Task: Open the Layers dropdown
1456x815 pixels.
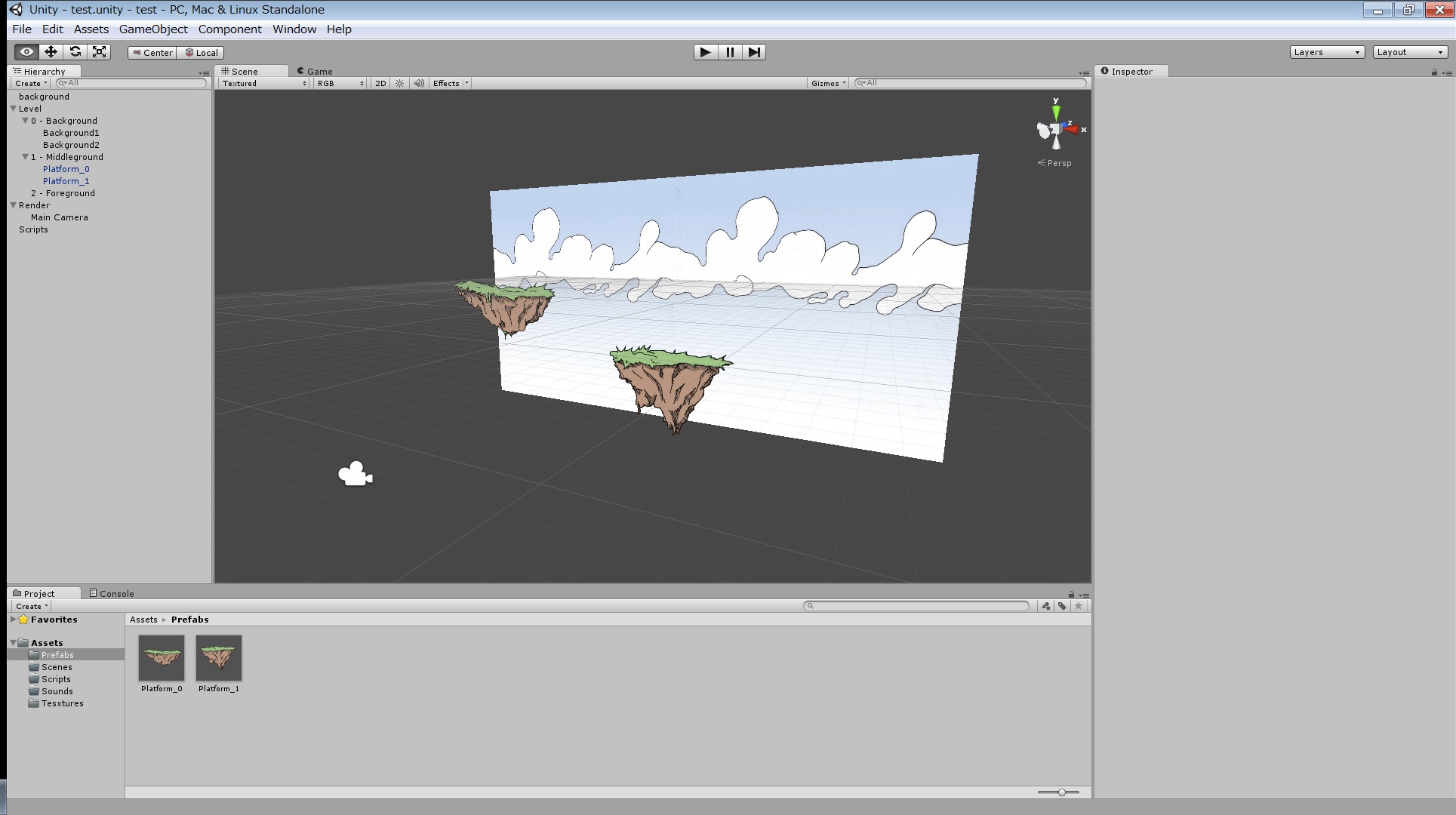Action: point(1326,52)
